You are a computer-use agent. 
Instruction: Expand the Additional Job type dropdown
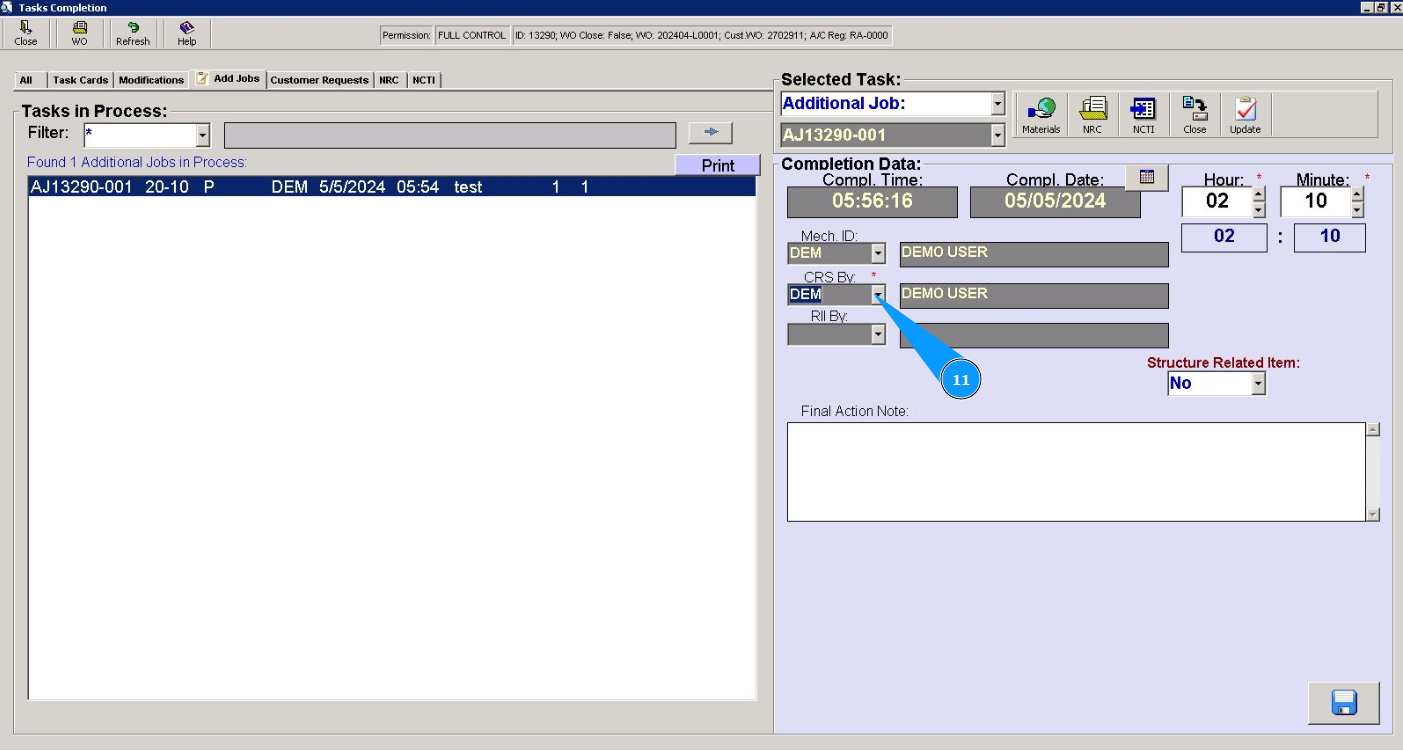(997, 104)
